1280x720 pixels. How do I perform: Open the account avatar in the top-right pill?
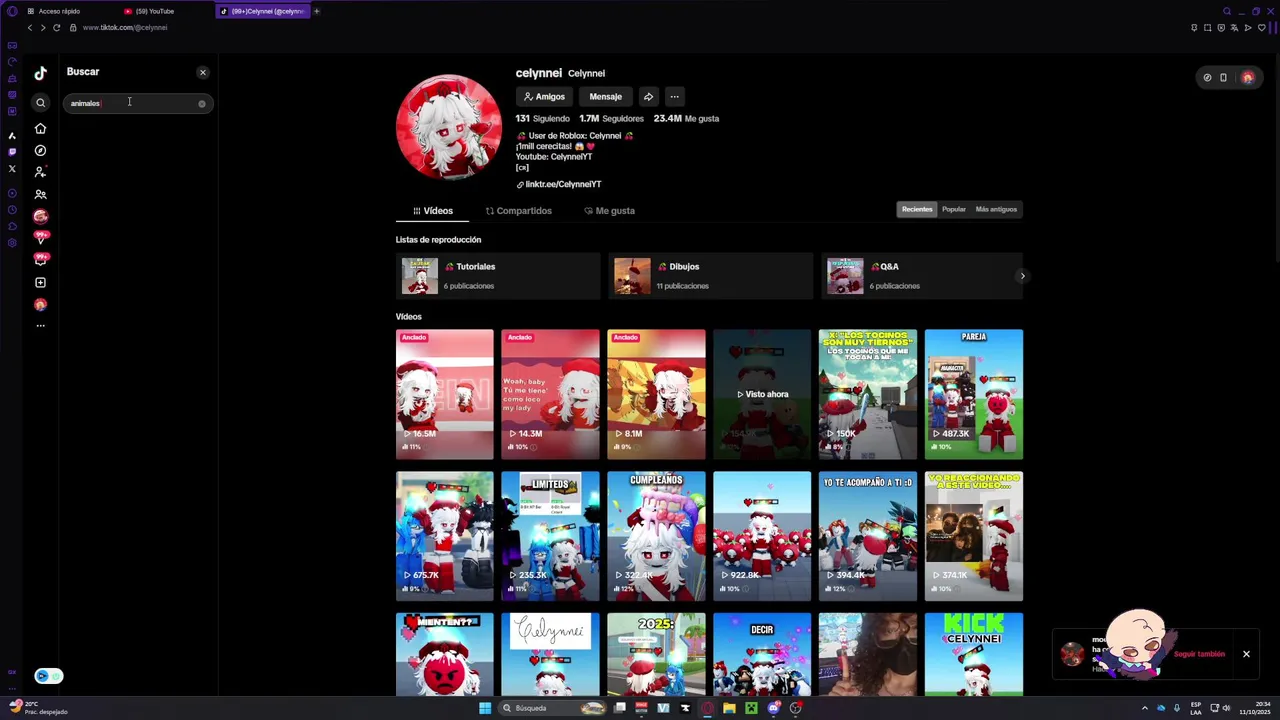1247,77
